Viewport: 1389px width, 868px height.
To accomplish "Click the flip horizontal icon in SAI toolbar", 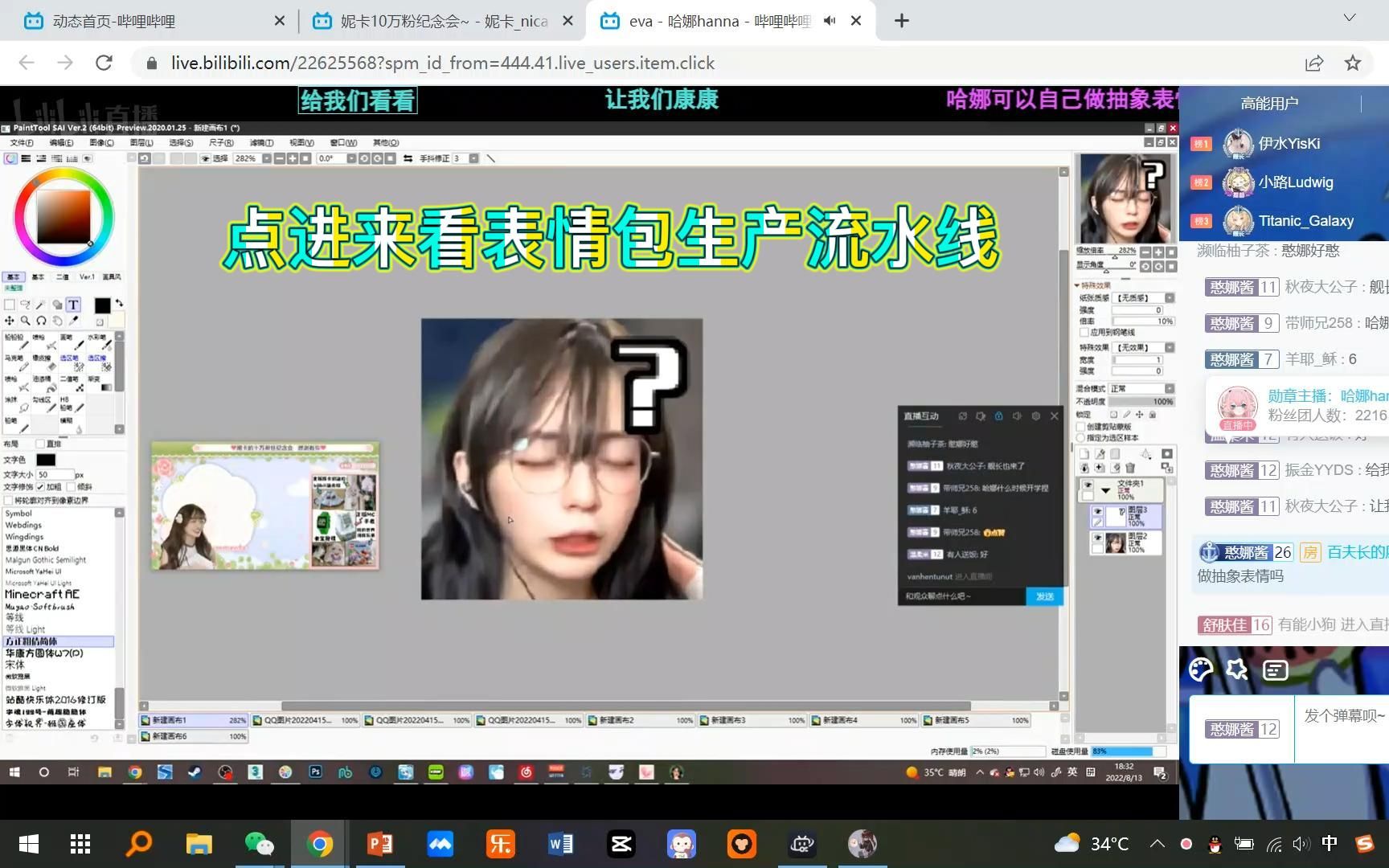I will pyautogui.click(x=408, y=158).
